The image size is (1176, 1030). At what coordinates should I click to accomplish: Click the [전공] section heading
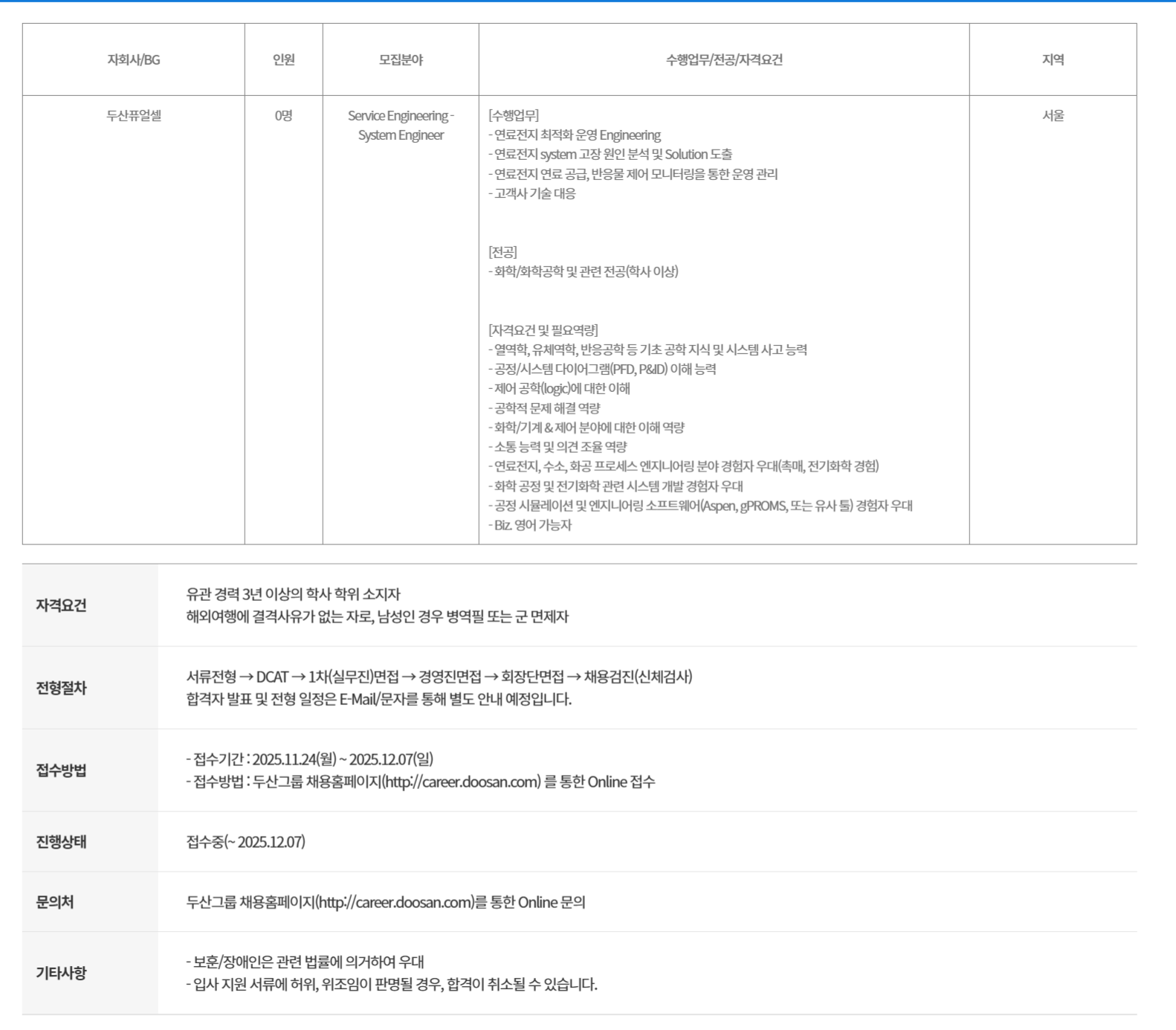(503, 252)
